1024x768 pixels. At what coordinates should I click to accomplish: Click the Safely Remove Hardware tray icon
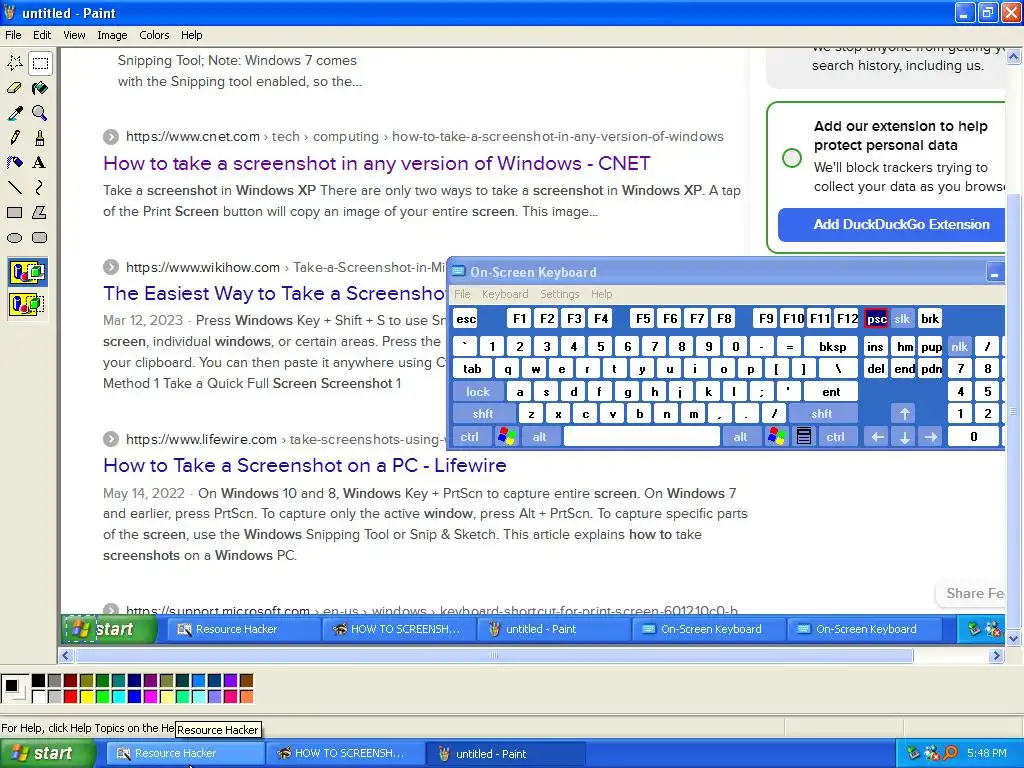point(913,754)
